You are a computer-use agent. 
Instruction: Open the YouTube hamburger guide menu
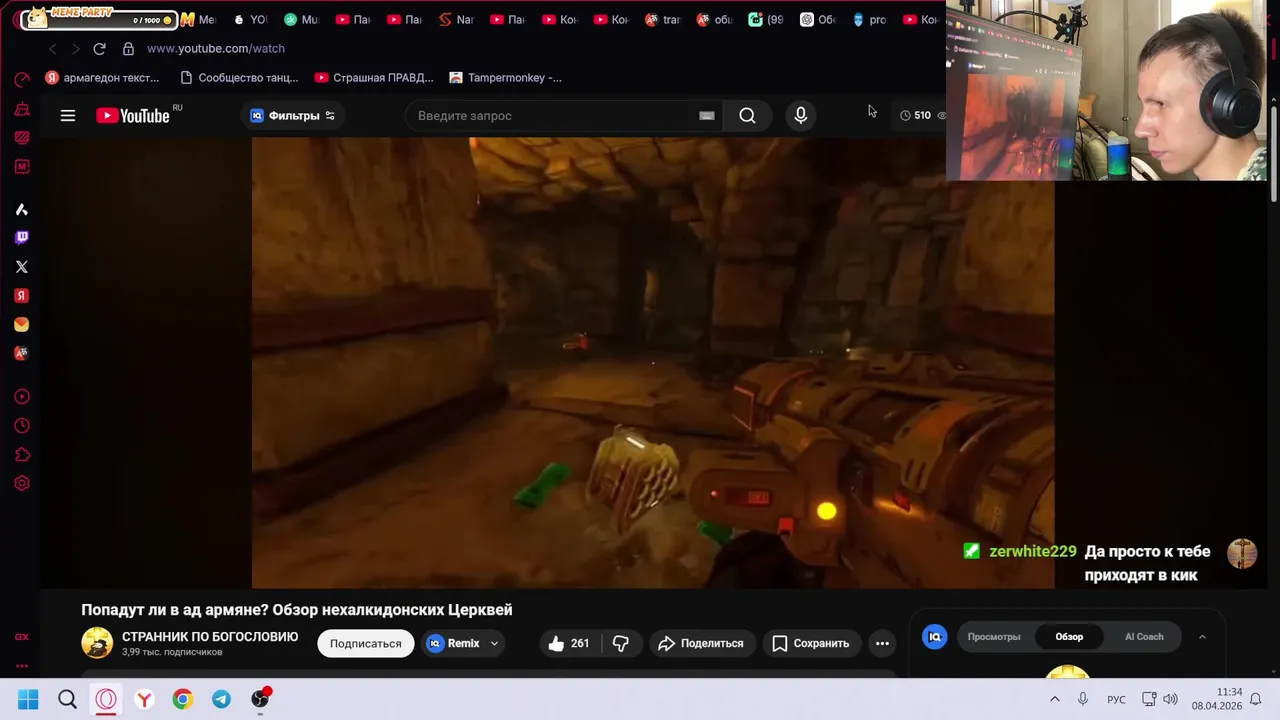[68, 116]
